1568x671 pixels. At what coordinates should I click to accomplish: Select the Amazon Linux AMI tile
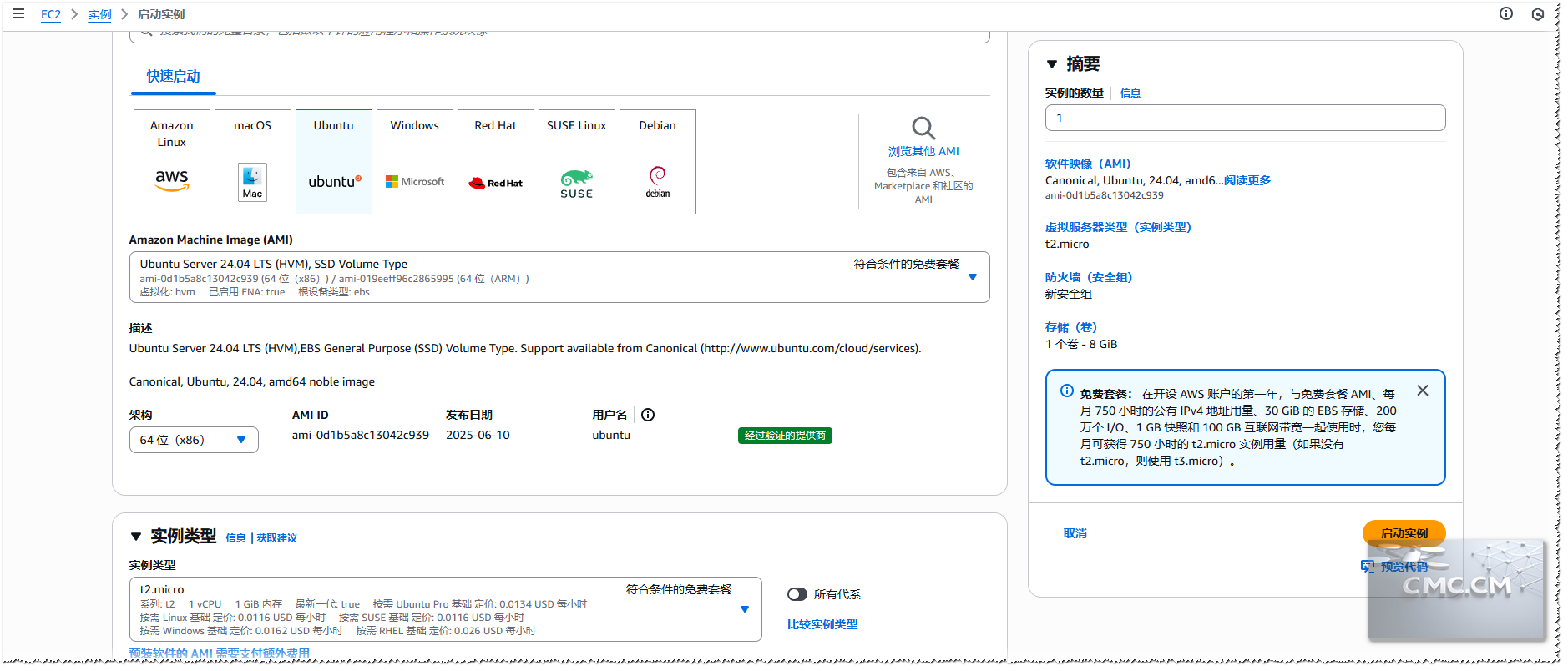pos(172,162)
